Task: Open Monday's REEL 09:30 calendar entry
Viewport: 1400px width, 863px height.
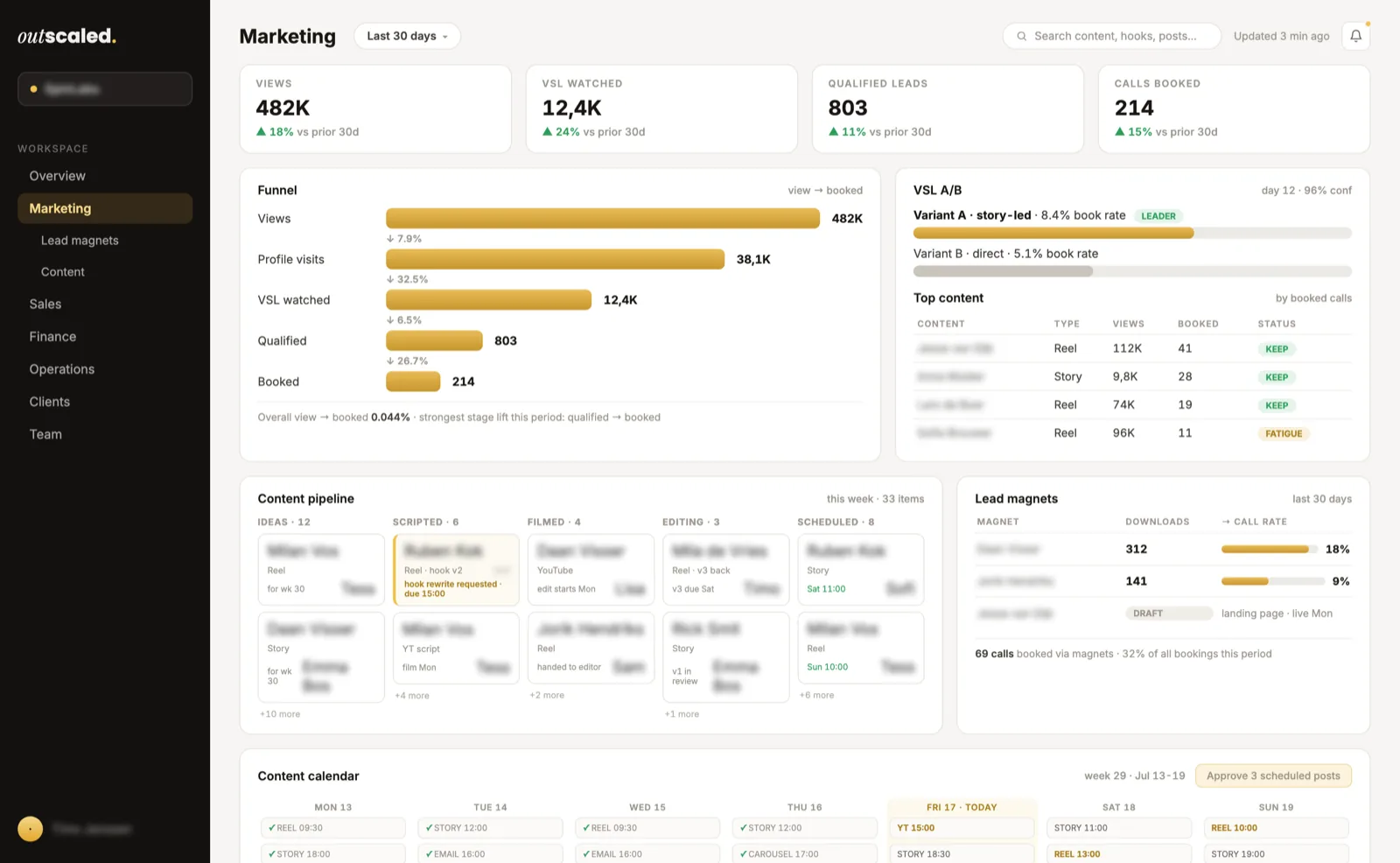Action: click(x=333, y=828)
